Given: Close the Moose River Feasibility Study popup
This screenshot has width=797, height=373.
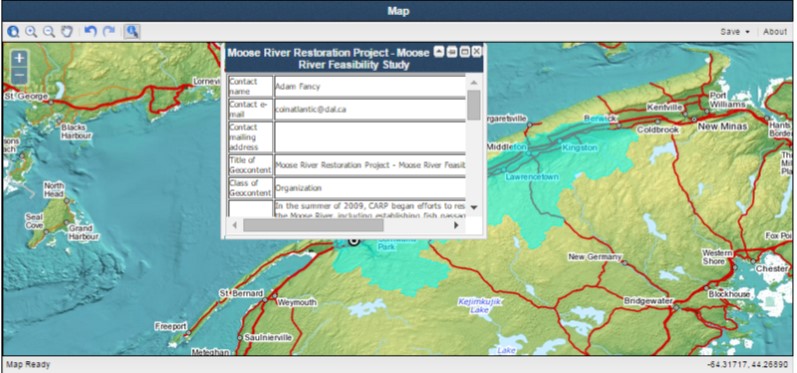Looking at the screenshot, I should tap(477, 52).
